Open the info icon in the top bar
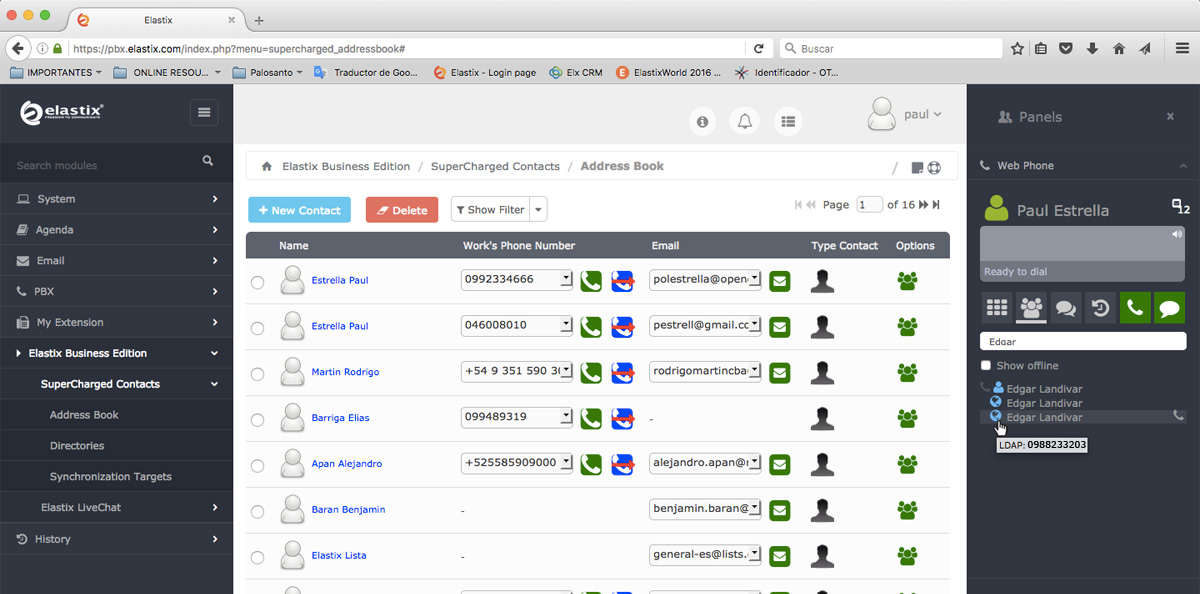 (703, 121)
